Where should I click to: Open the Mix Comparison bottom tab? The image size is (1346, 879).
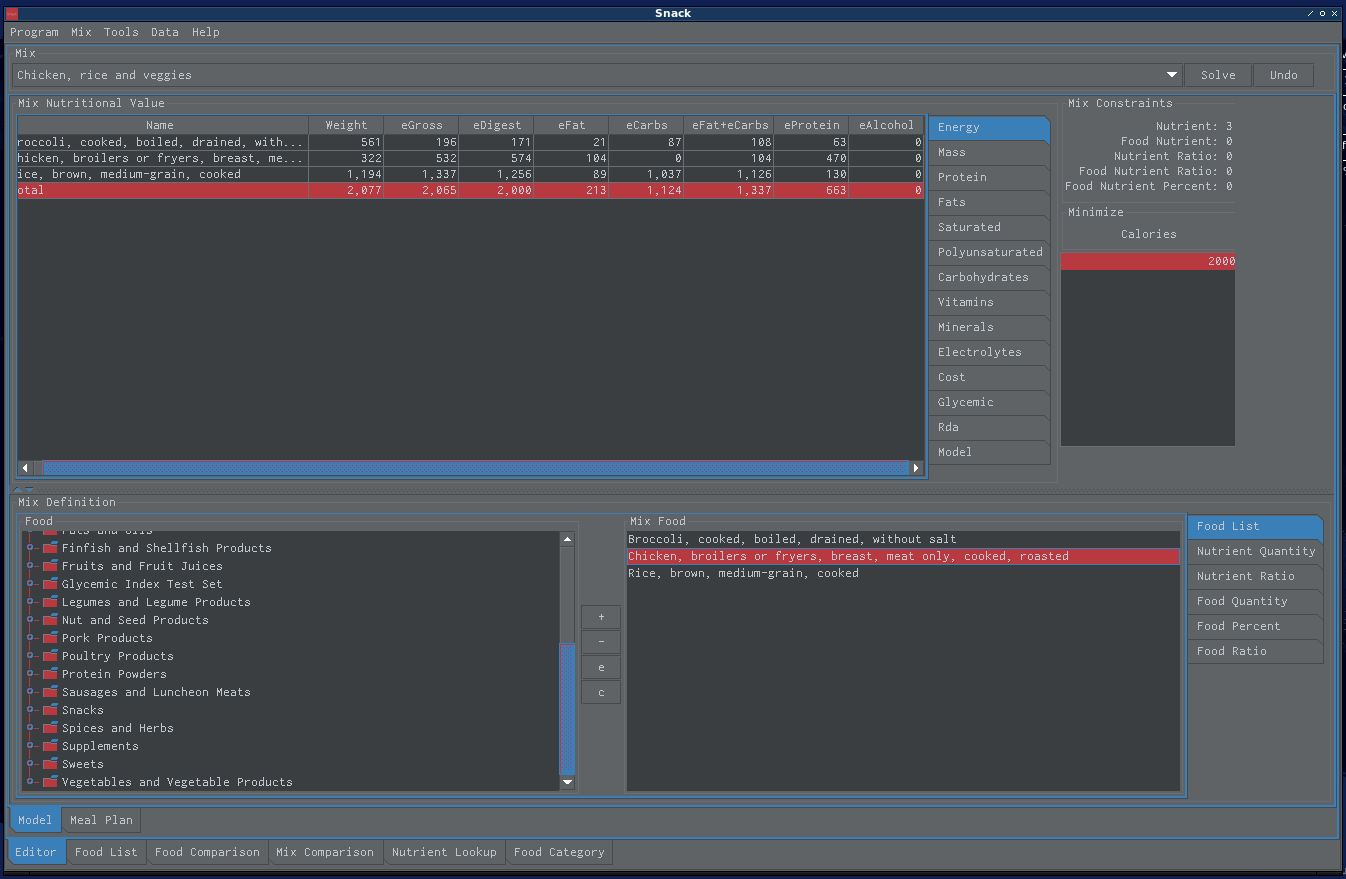pyautogui.click(x=325, y=852)
